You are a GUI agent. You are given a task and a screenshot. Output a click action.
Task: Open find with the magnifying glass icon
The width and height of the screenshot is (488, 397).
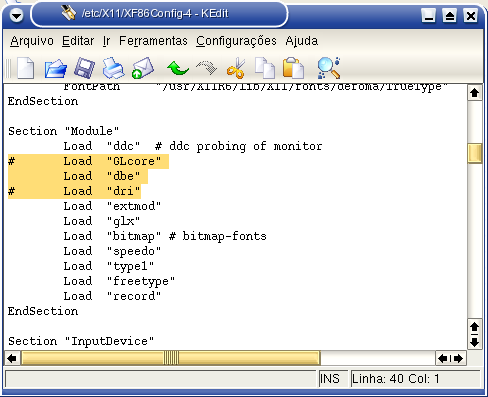pyautogui.click(x=329, y=68)
